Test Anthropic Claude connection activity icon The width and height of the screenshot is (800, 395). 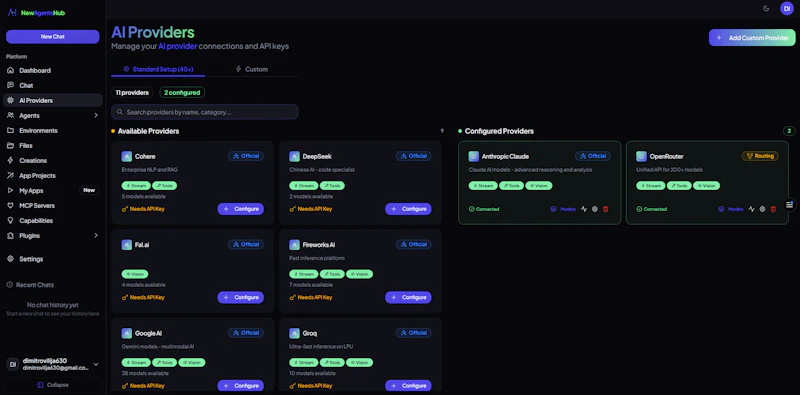click(x=584, y=209)
